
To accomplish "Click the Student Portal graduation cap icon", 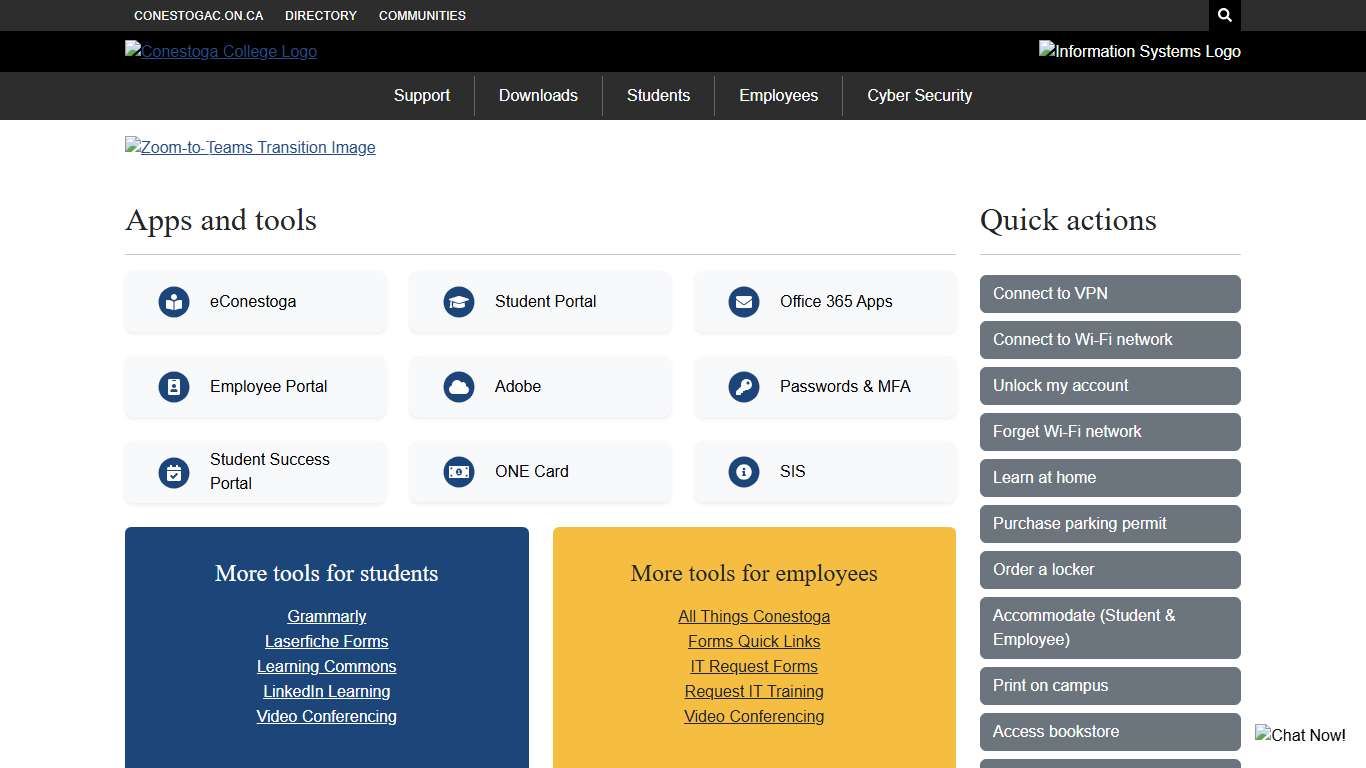I will coord(459,302).
